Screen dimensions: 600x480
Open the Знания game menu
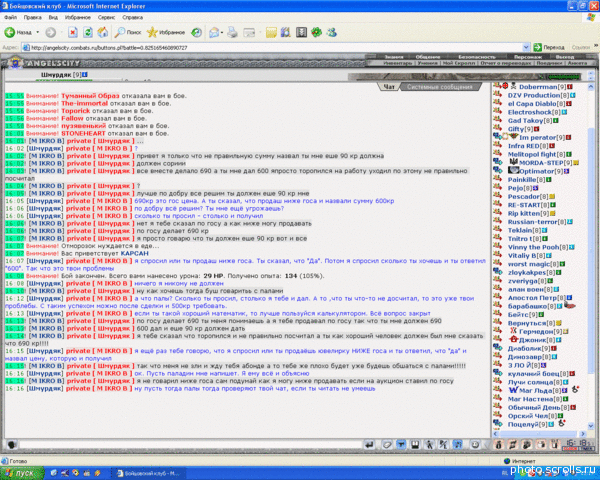coord(394,57)
